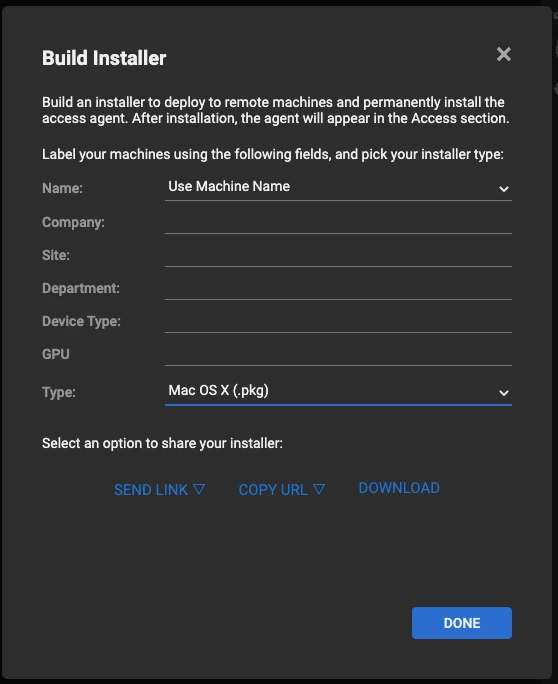Expand the triangle next to SEND LINK
The width and height of the screenshot is (558, 684).
point(199,489)
